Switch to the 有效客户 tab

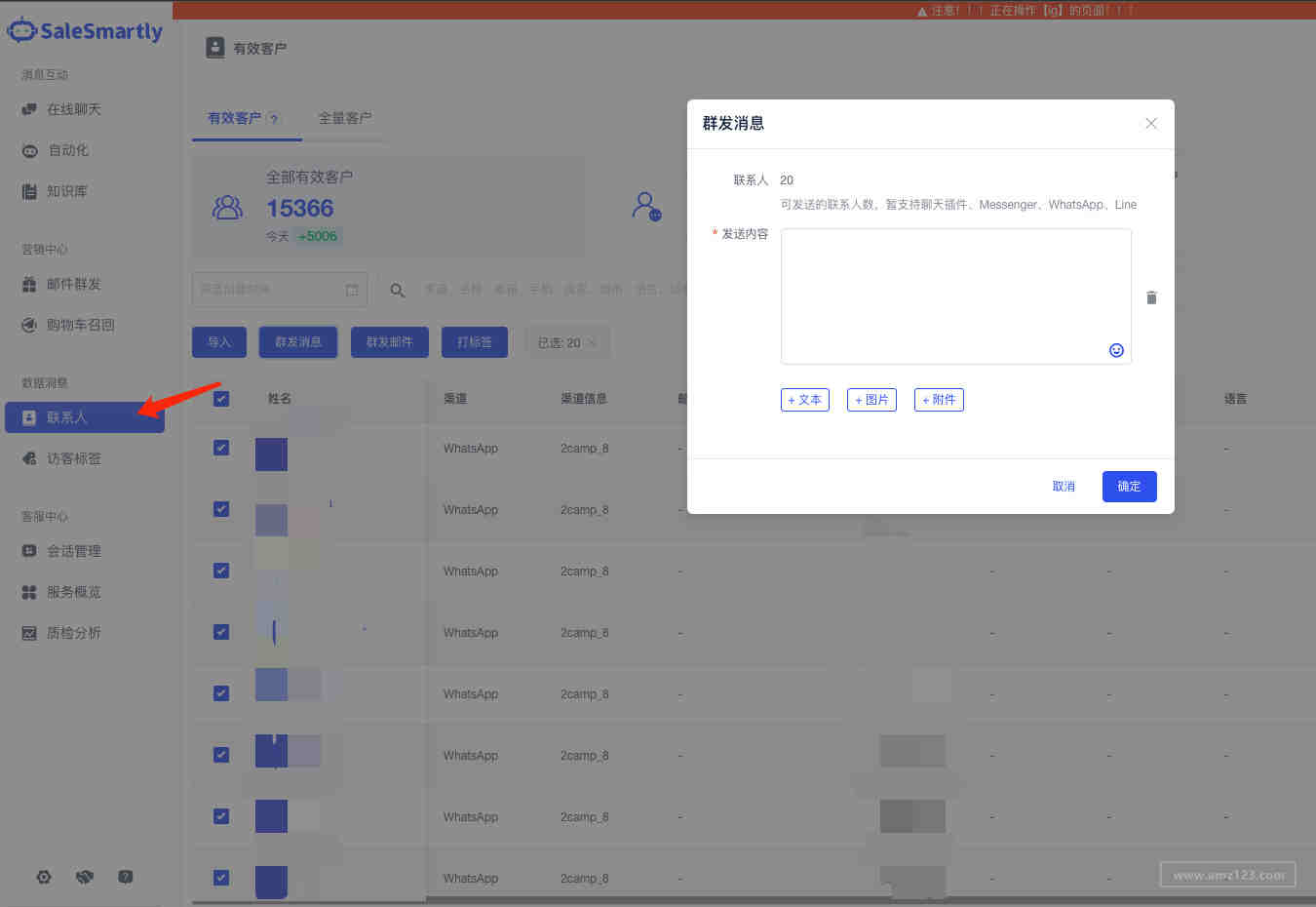234,118
